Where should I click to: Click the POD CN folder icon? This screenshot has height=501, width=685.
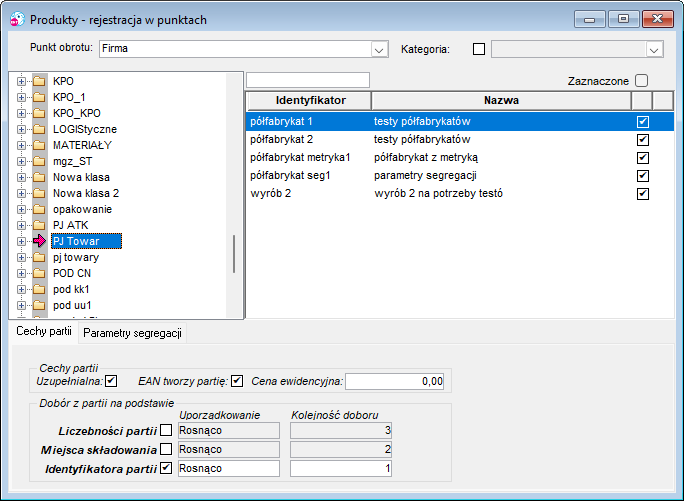39,273
